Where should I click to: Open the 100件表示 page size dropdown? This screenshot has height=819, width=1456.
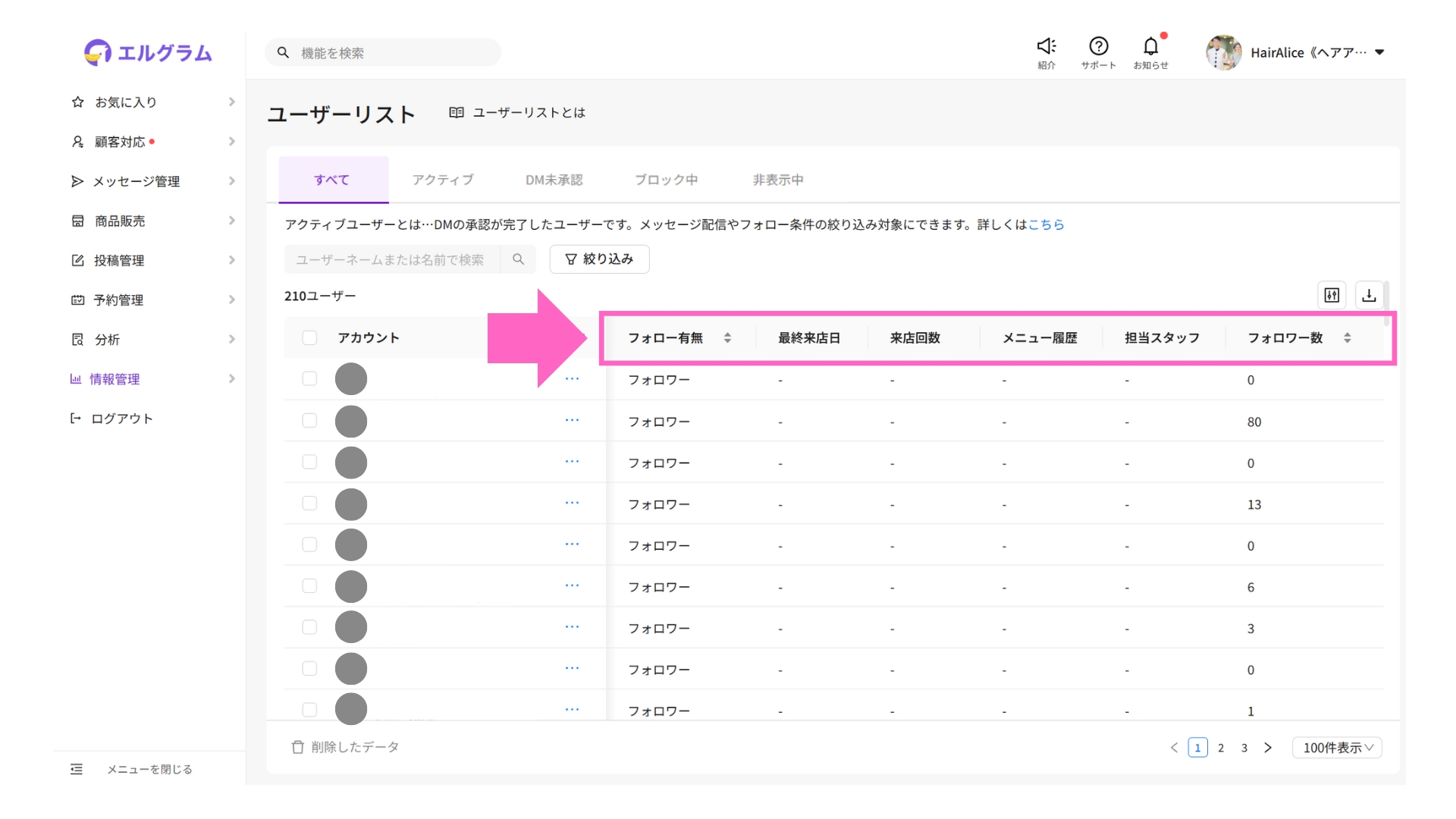(x=1337, y=748)
